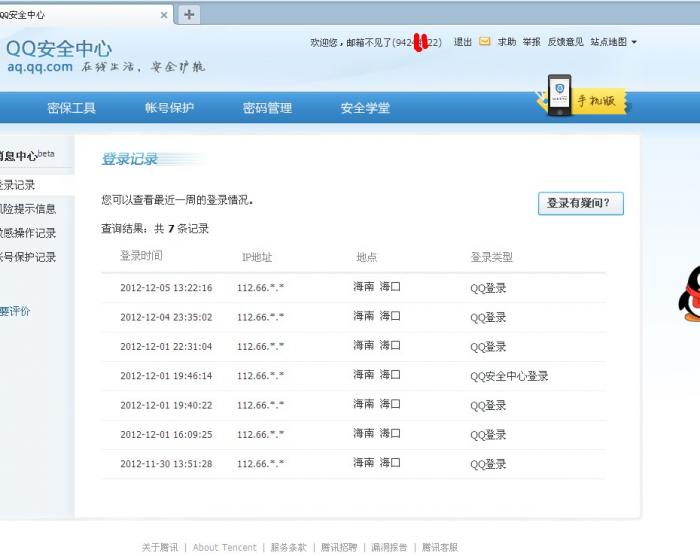Click the About Tencent footer link
The height and width of the screenshot is (556, 700).
pyautogui.click(x=225, y=547)
